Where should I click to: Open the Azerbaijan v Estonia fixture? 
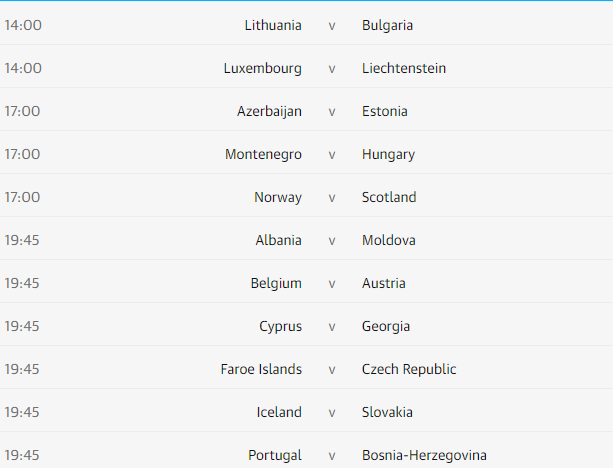tap(332, 111)
